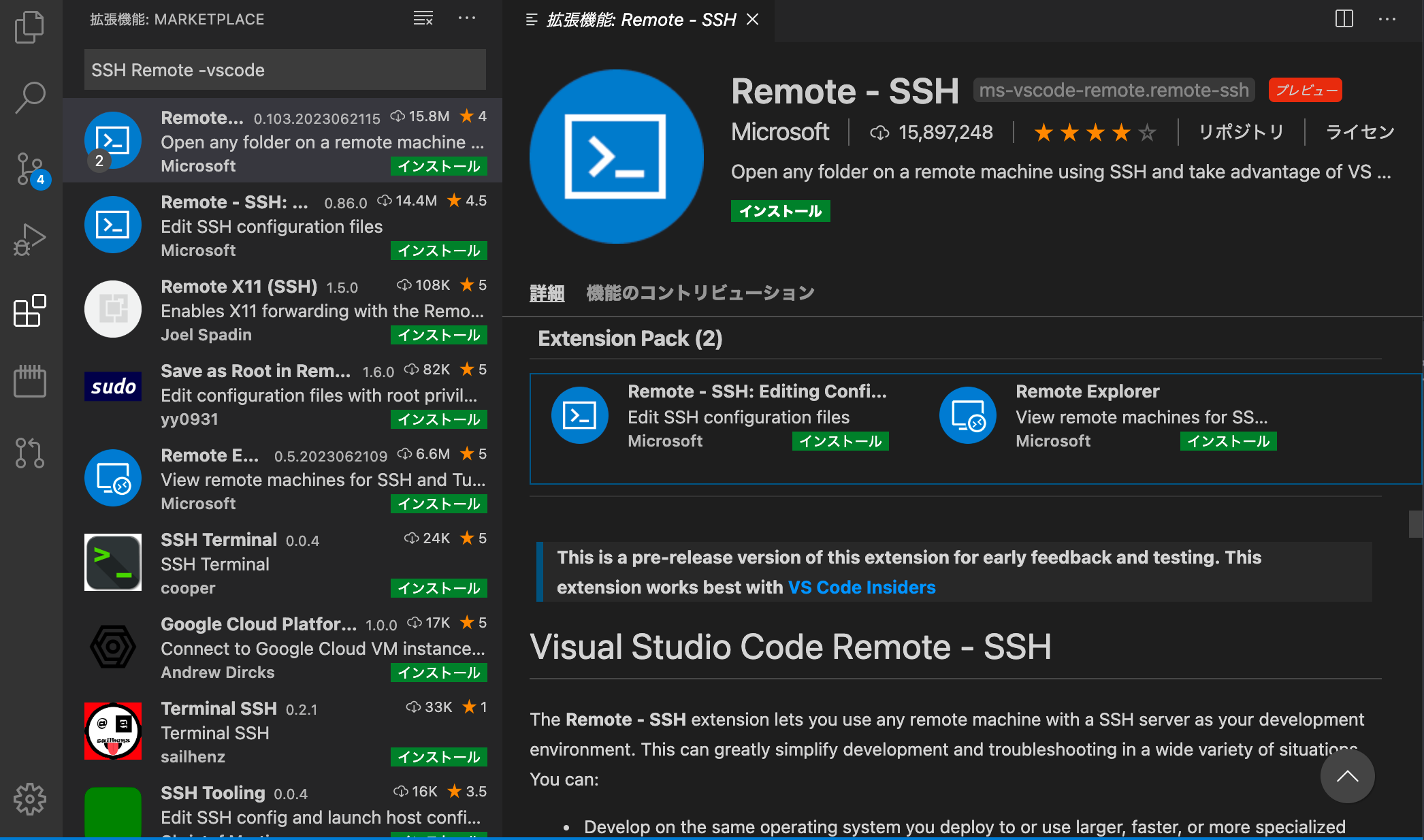Screen dimensions: 1424x840
Task: Open the Manage gear icon
Action: 30,799
